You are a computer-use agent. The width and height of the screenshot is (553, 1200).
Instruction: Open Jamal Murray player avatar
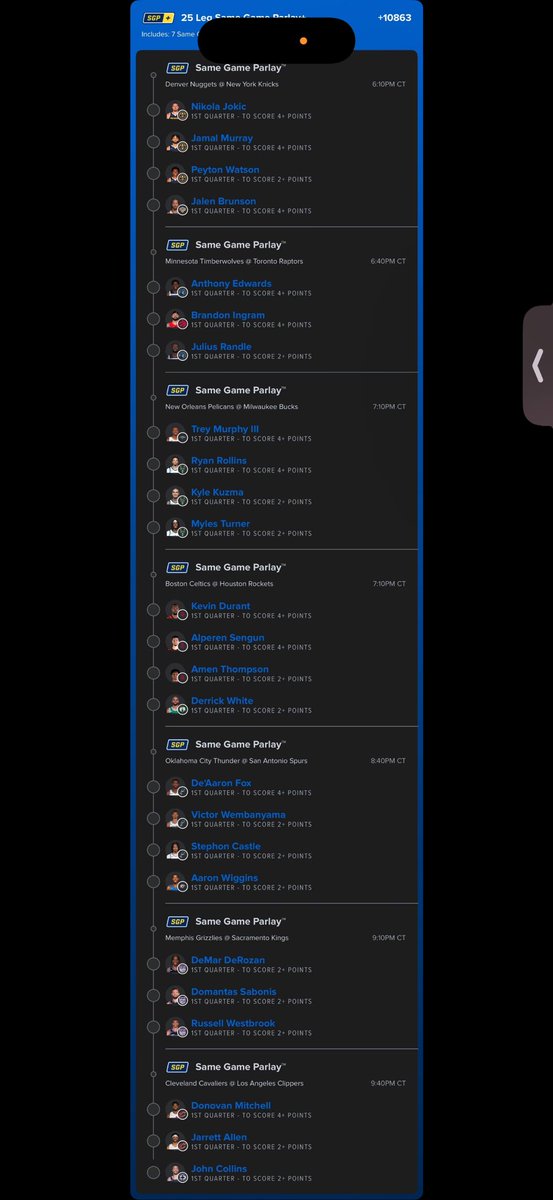coord(176,142)
